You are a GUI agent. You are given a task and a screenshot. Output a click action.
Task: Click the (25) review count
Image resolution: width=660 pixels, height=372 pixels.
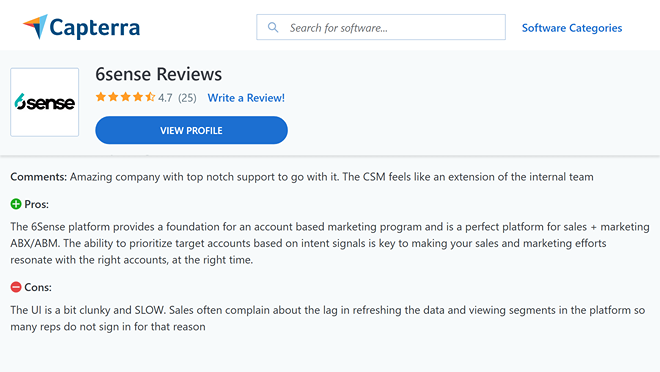click(187, 98)
